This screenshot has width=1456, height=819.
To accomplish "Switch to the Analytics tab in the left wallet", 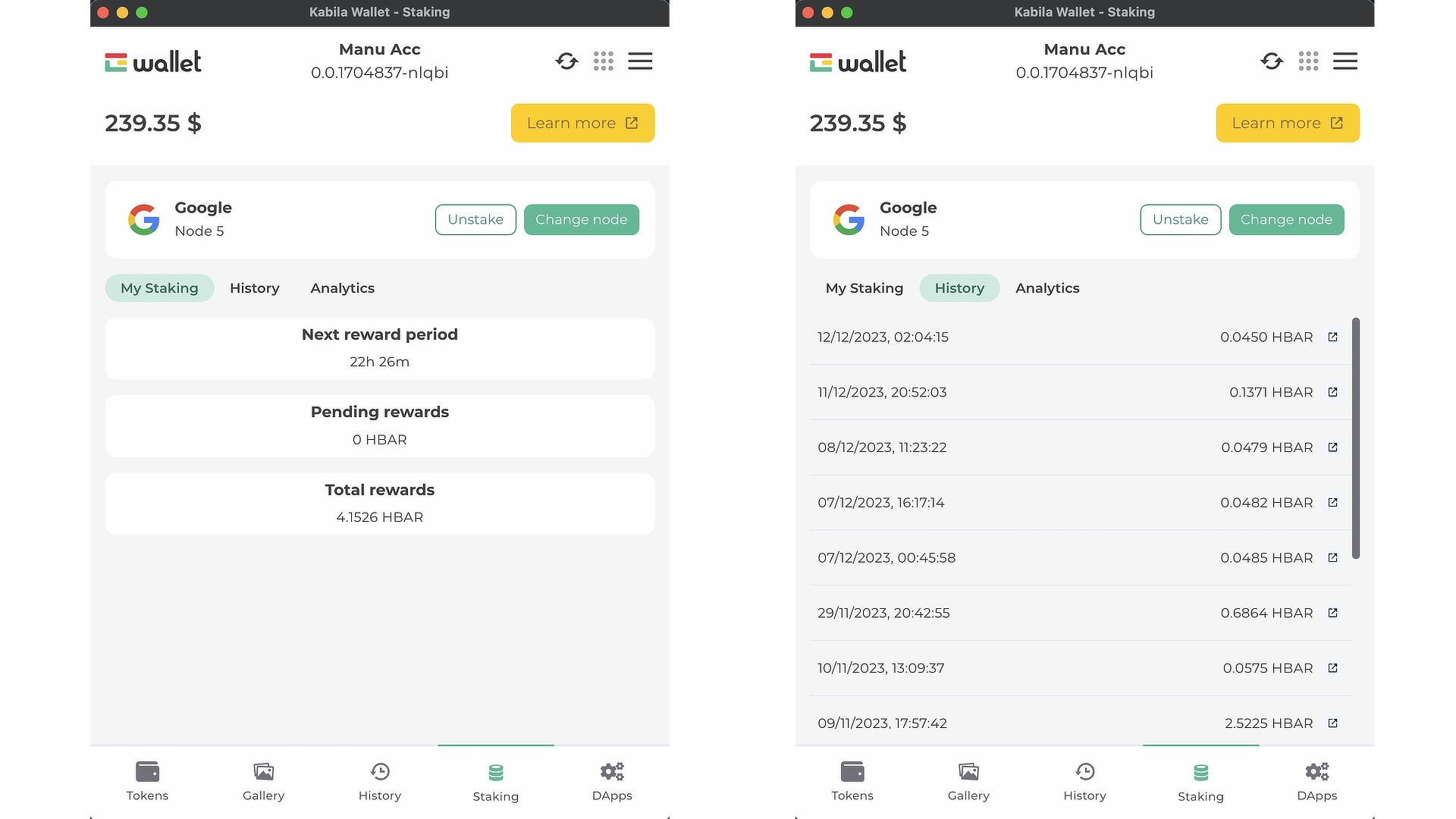I will (342, 288).
